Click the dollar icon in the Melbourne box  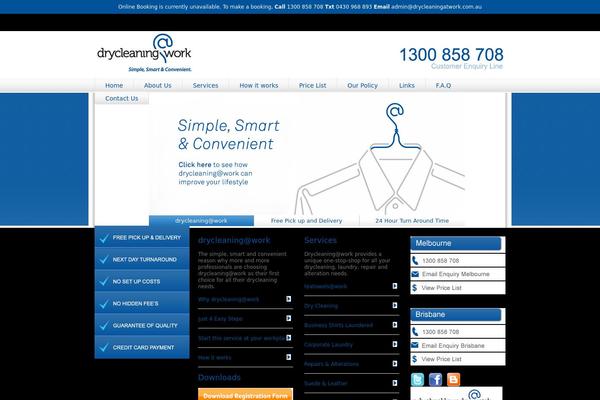[x=414, y=287]
